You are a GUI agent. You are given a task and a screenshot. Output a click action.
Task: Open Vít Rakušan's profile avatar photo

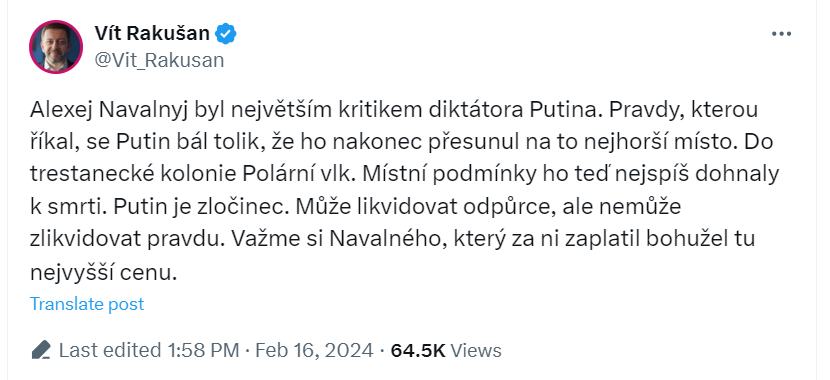coord(56,47)
